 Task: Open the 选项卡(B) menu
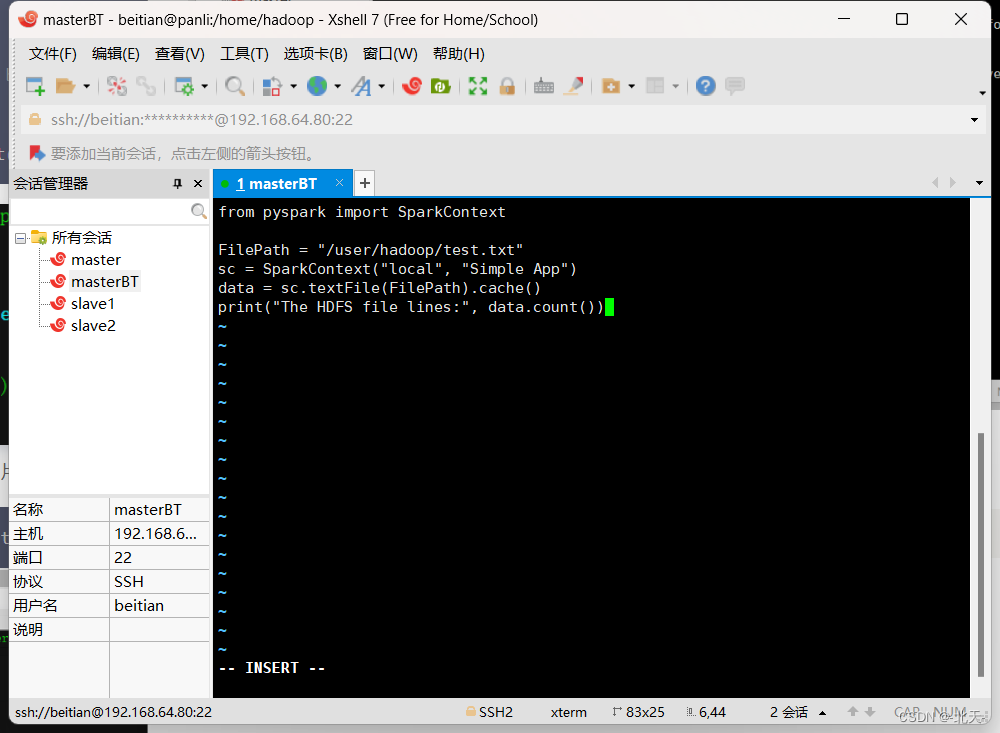click(x=316, y=54)
